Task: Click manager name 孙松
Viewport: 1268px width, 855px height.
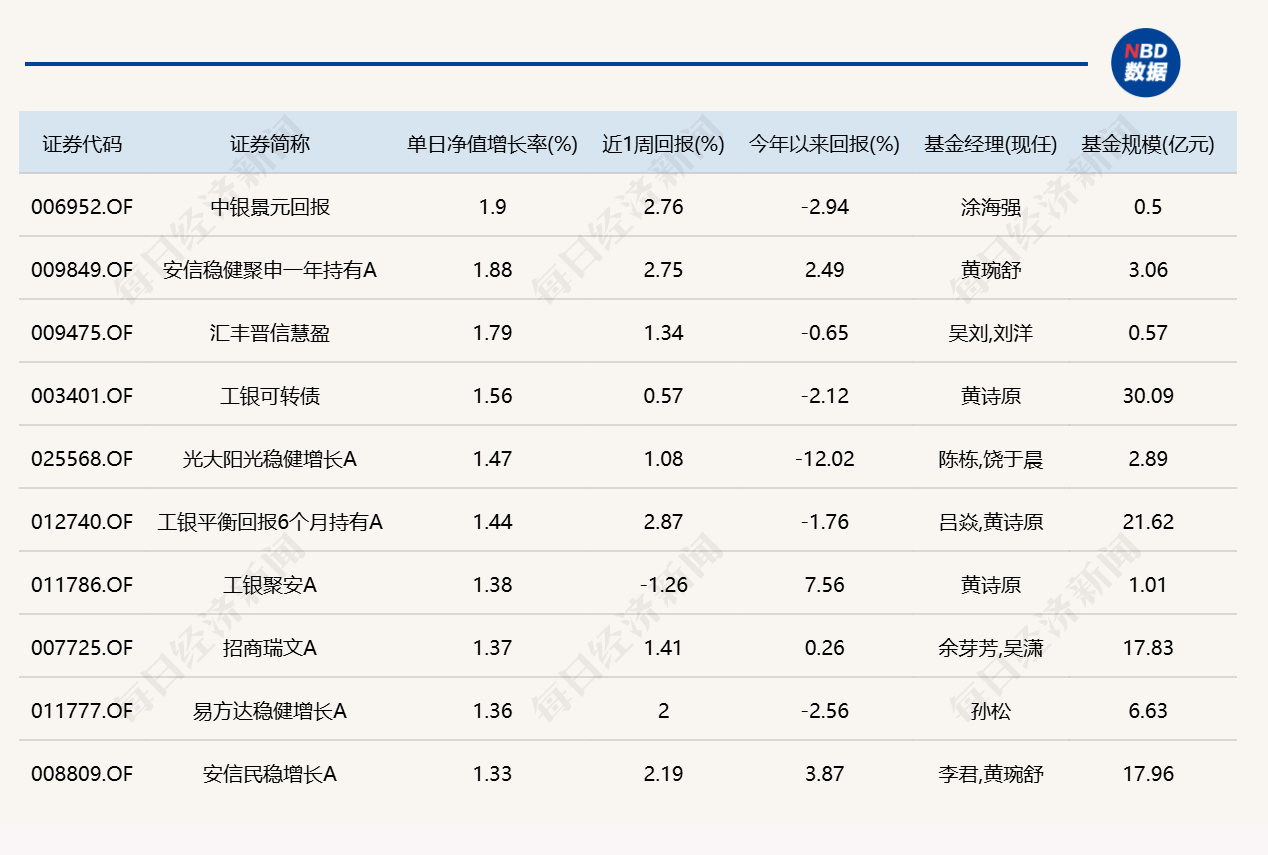Action: tap(990, 711)
